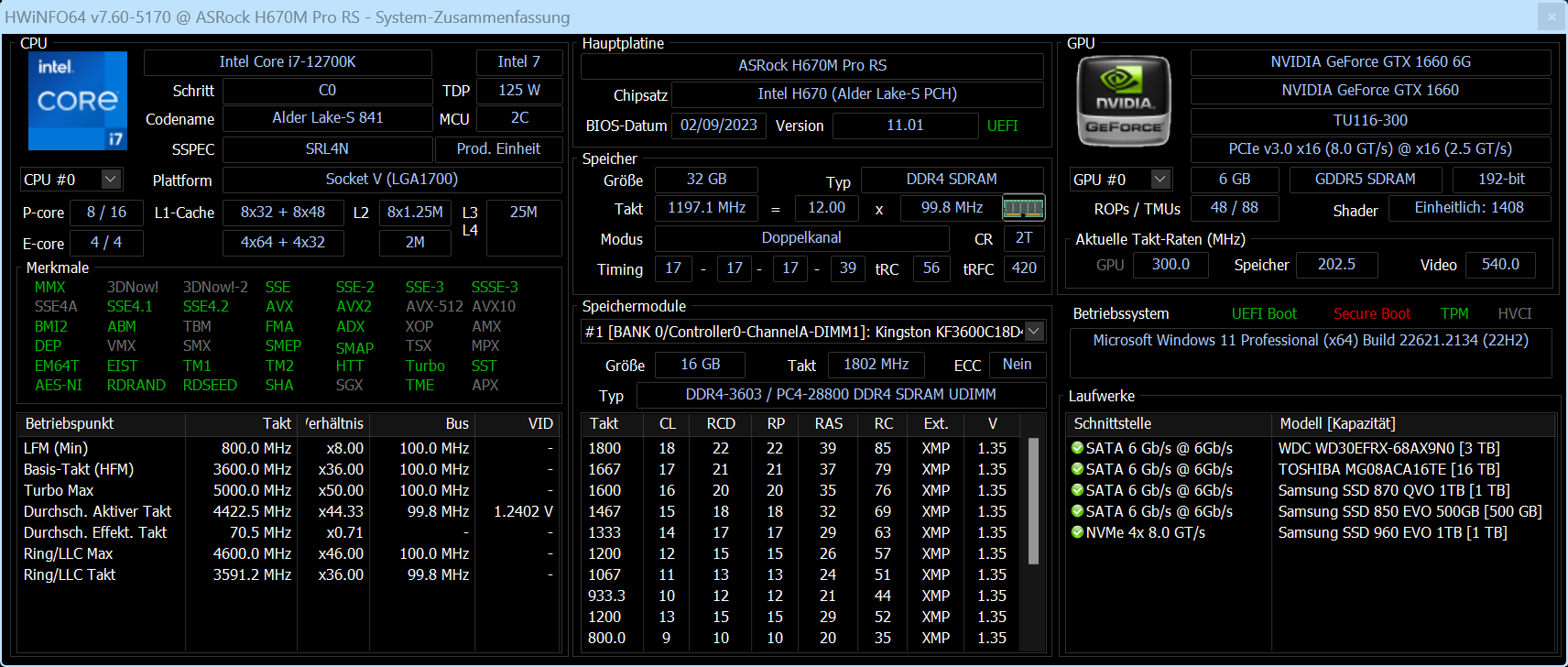Click the green UEFI label next to BIOS version
The width and height of the screenshot is (1568, 667).
(1003, 126)
